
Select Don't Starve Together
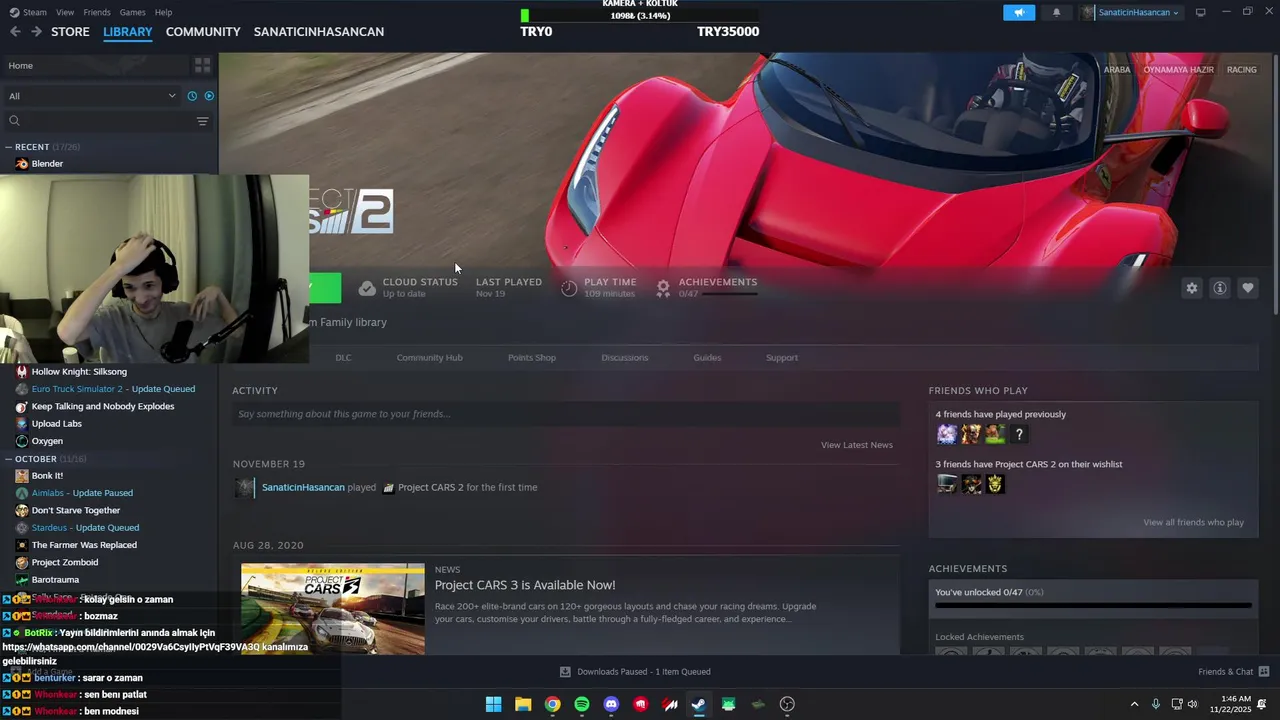76,510
